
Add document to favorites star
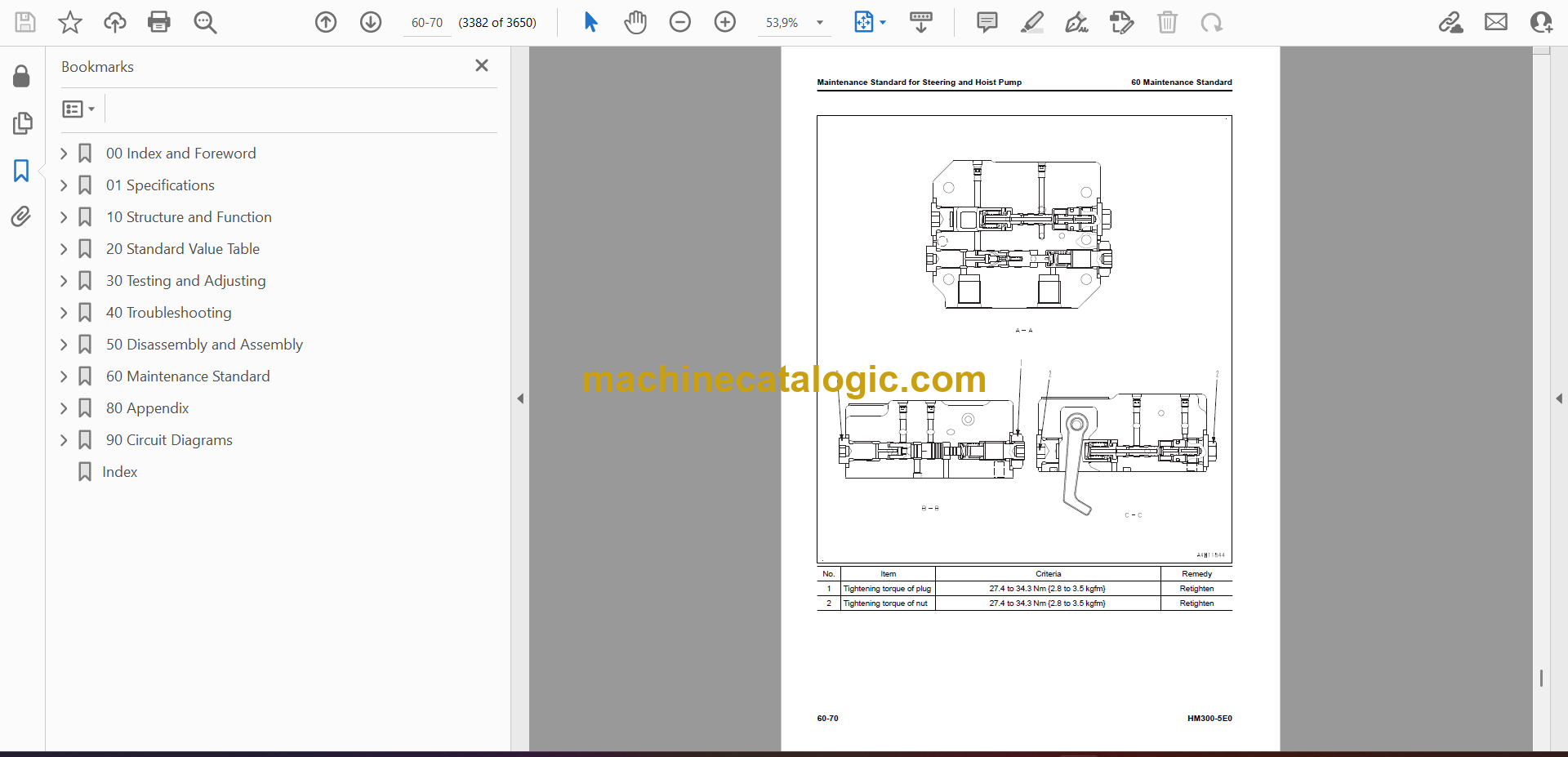tap(70, 22)
